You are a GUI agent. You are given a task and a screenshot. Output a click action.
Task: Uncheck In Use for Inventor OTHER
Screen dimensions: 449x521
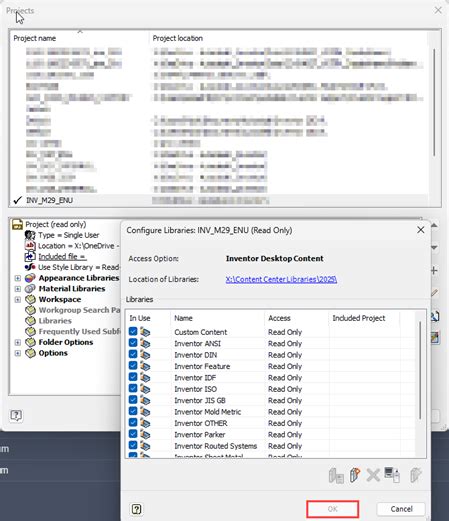point(133,422)
